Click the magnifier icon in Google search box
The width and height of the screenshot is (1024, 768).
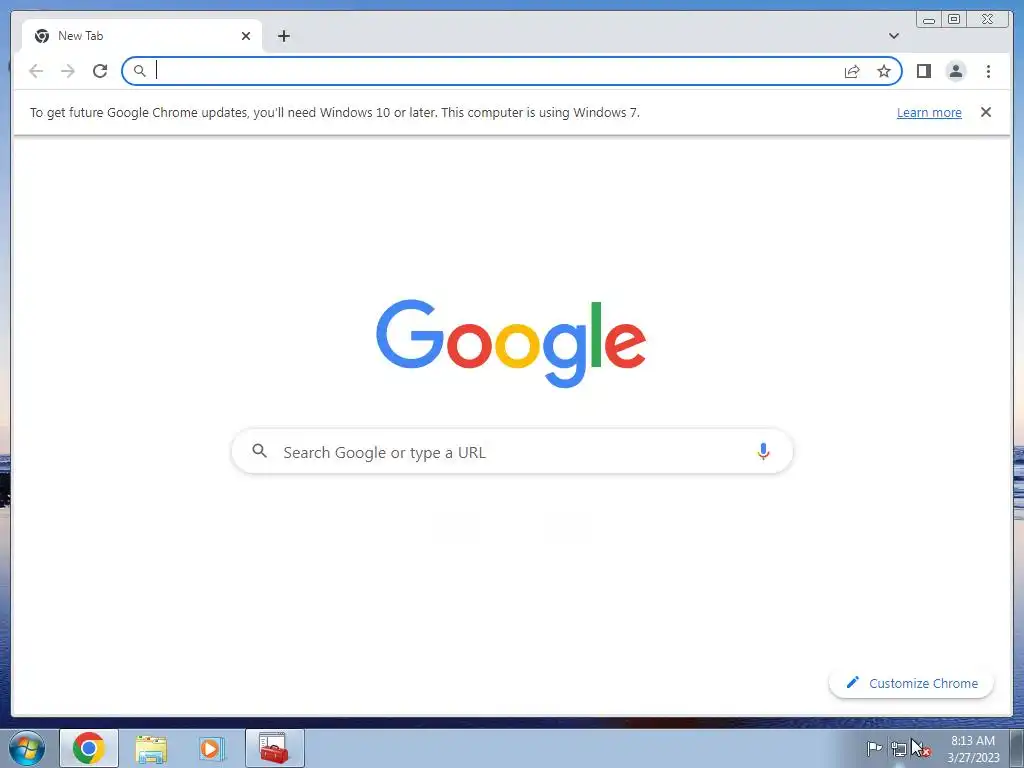coord(259,451)
